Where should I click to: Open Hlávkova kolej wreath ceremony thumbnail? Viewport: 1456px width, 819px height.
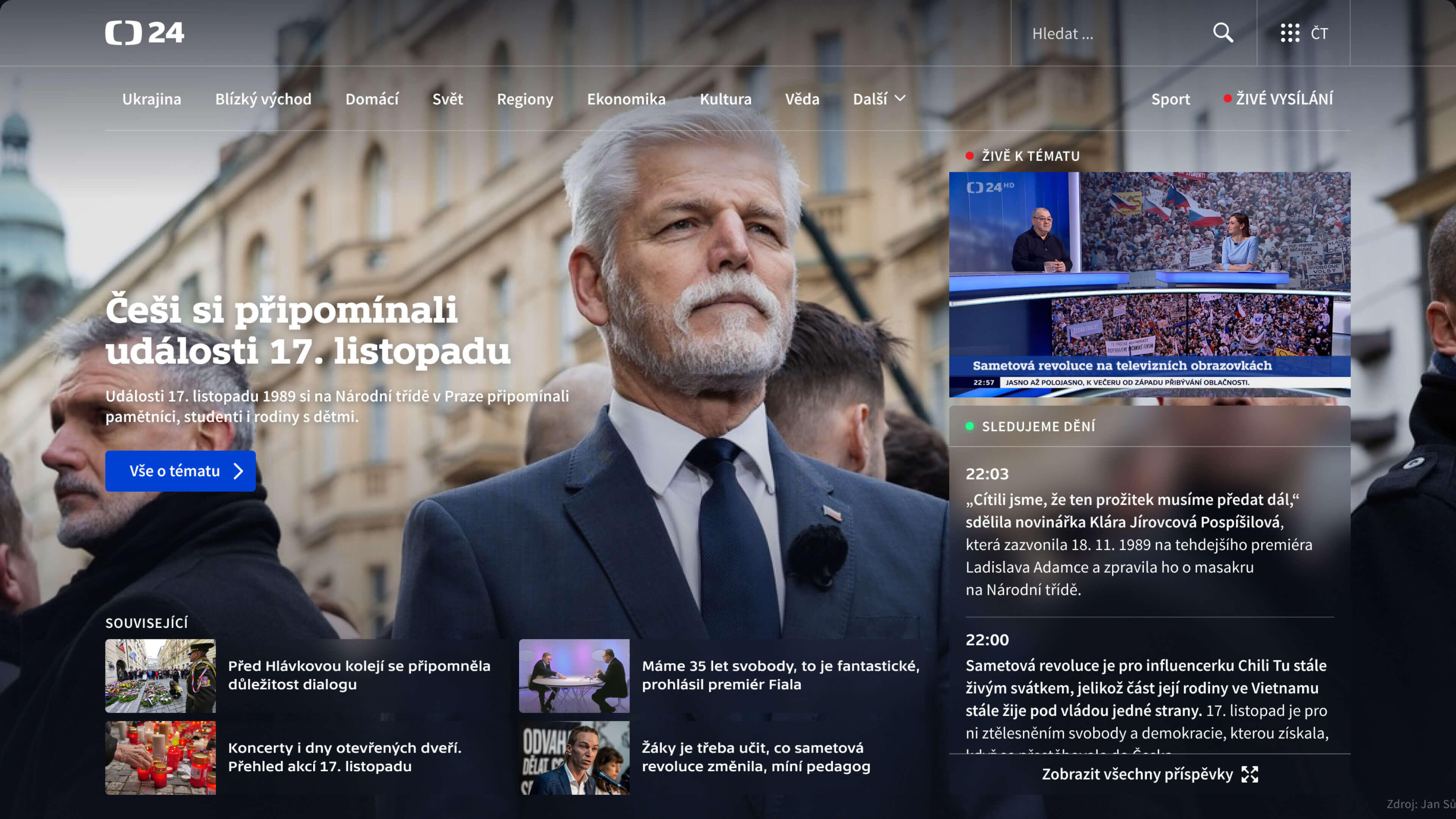[x=160, y=675]
